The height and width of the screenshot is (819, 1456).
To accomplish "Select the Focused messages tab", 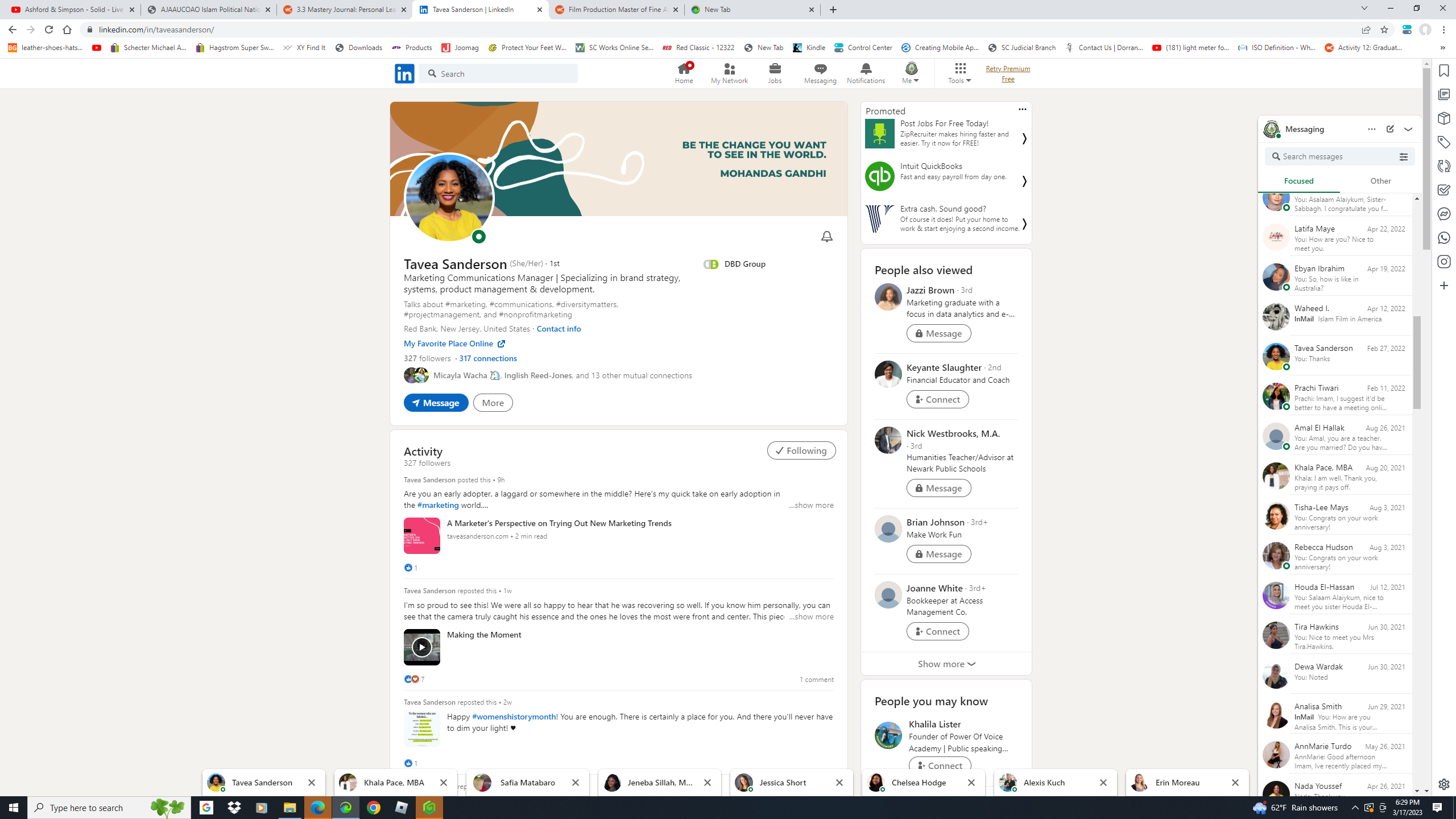I will tap(1298, 181).
